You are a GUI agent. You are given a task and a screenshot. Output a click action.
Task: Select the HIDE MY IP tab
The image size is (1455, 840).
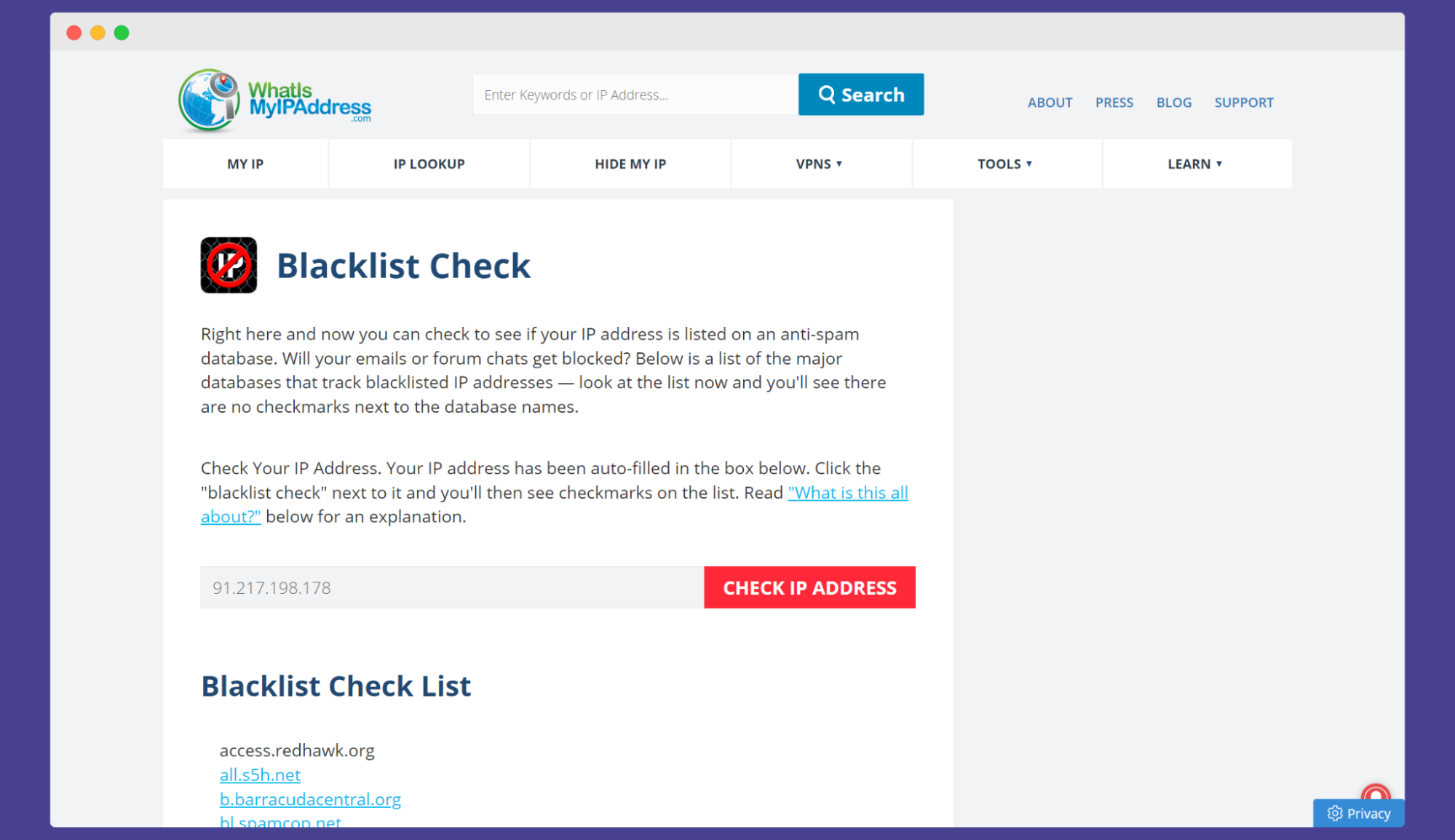point(629,163)
